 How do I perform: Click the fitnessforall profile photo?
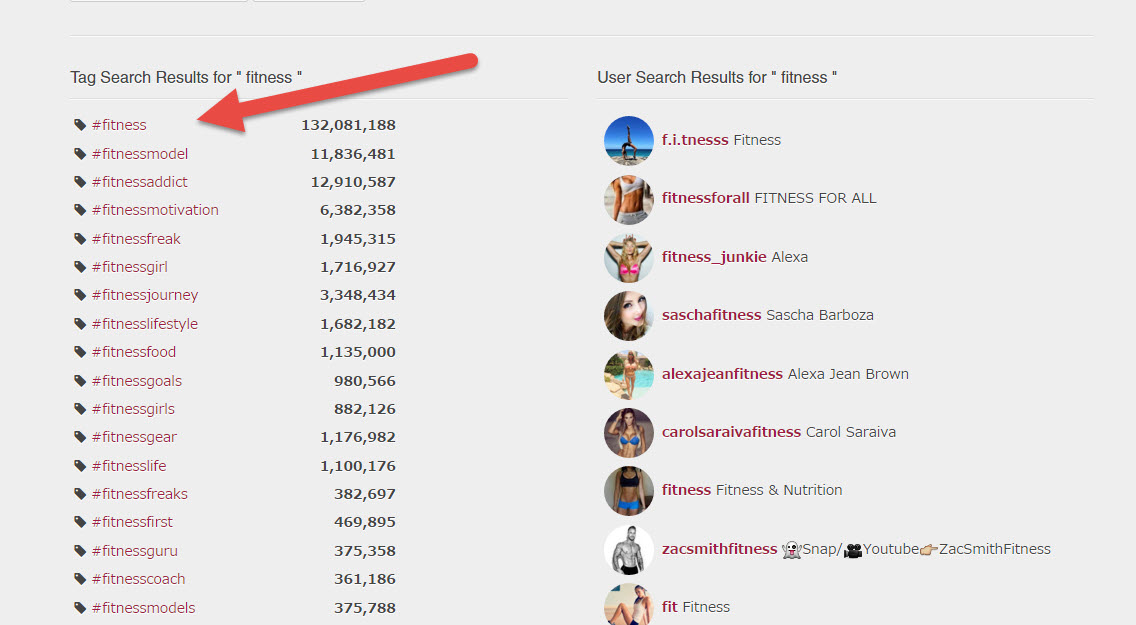pos(628,199)
